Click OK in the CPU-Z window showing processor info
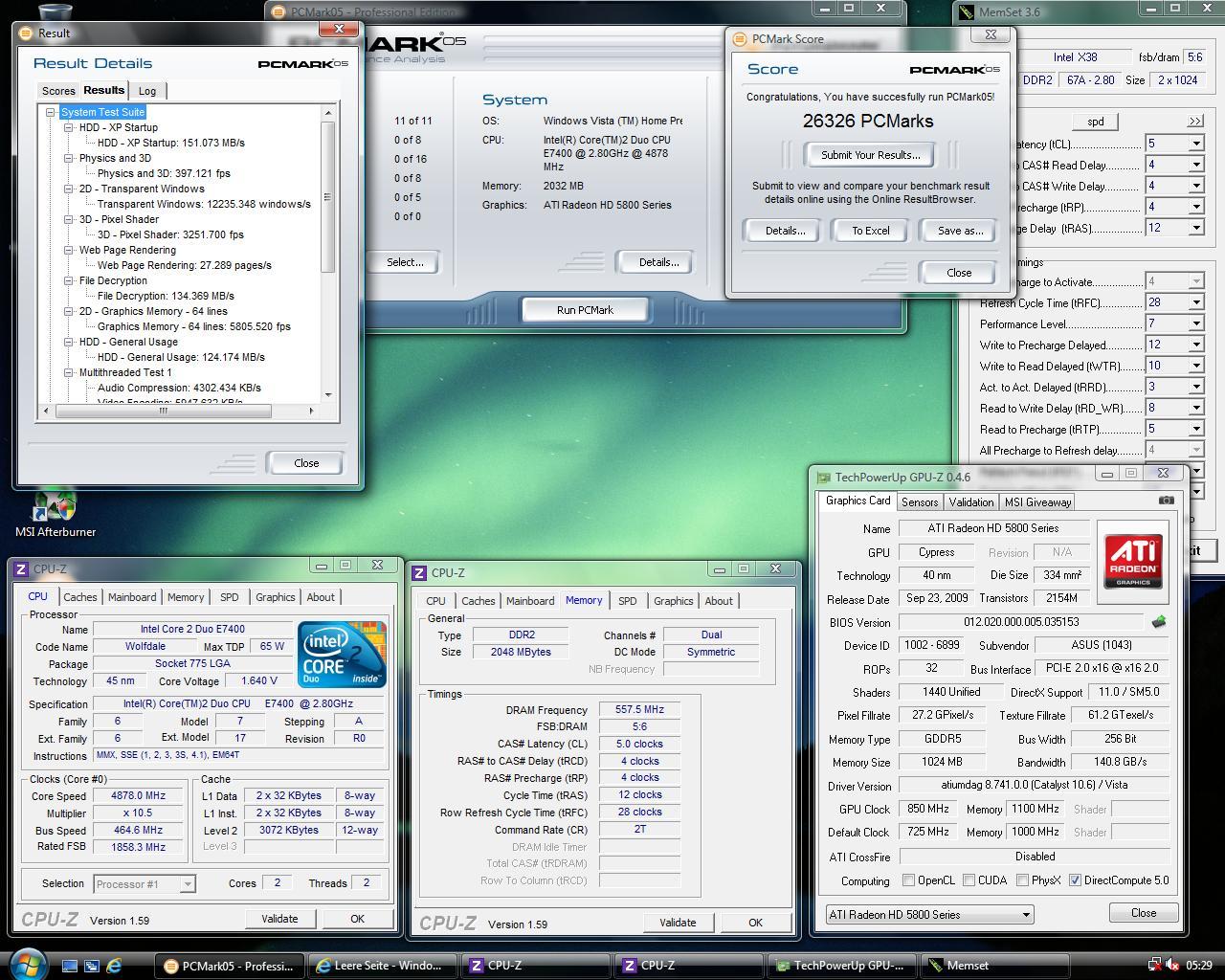The image size is (1225, 980). tap(357, 919)
